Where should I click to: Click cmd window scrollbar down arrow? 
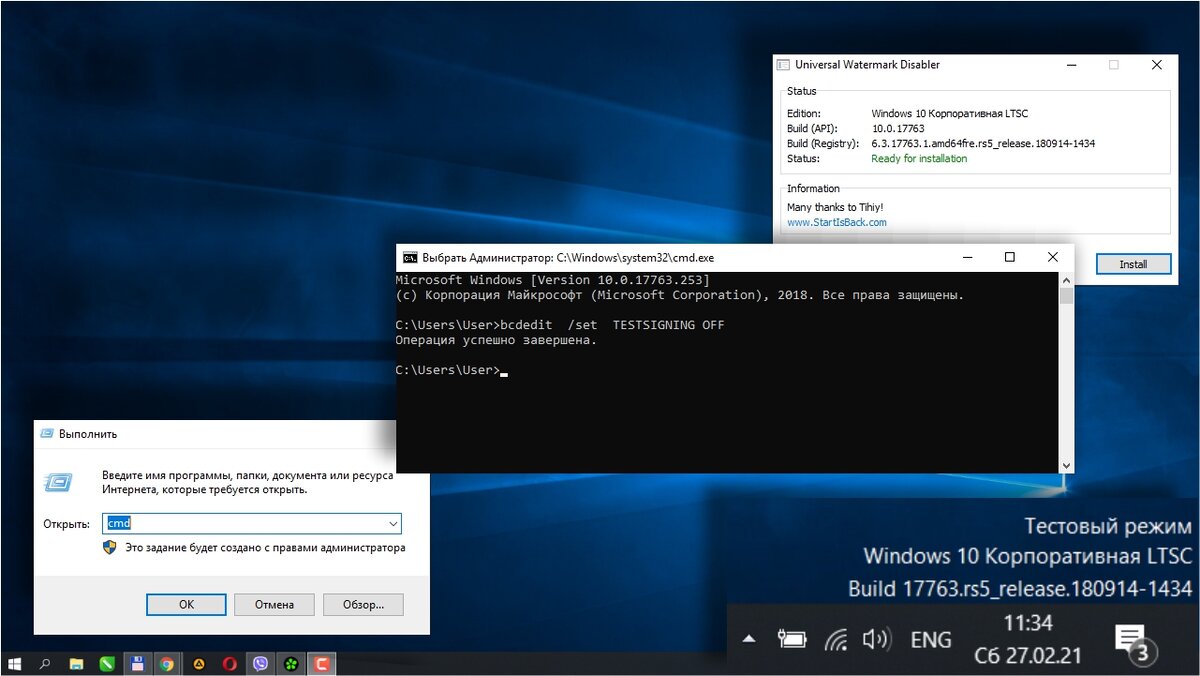click(x=1066, y=465)
